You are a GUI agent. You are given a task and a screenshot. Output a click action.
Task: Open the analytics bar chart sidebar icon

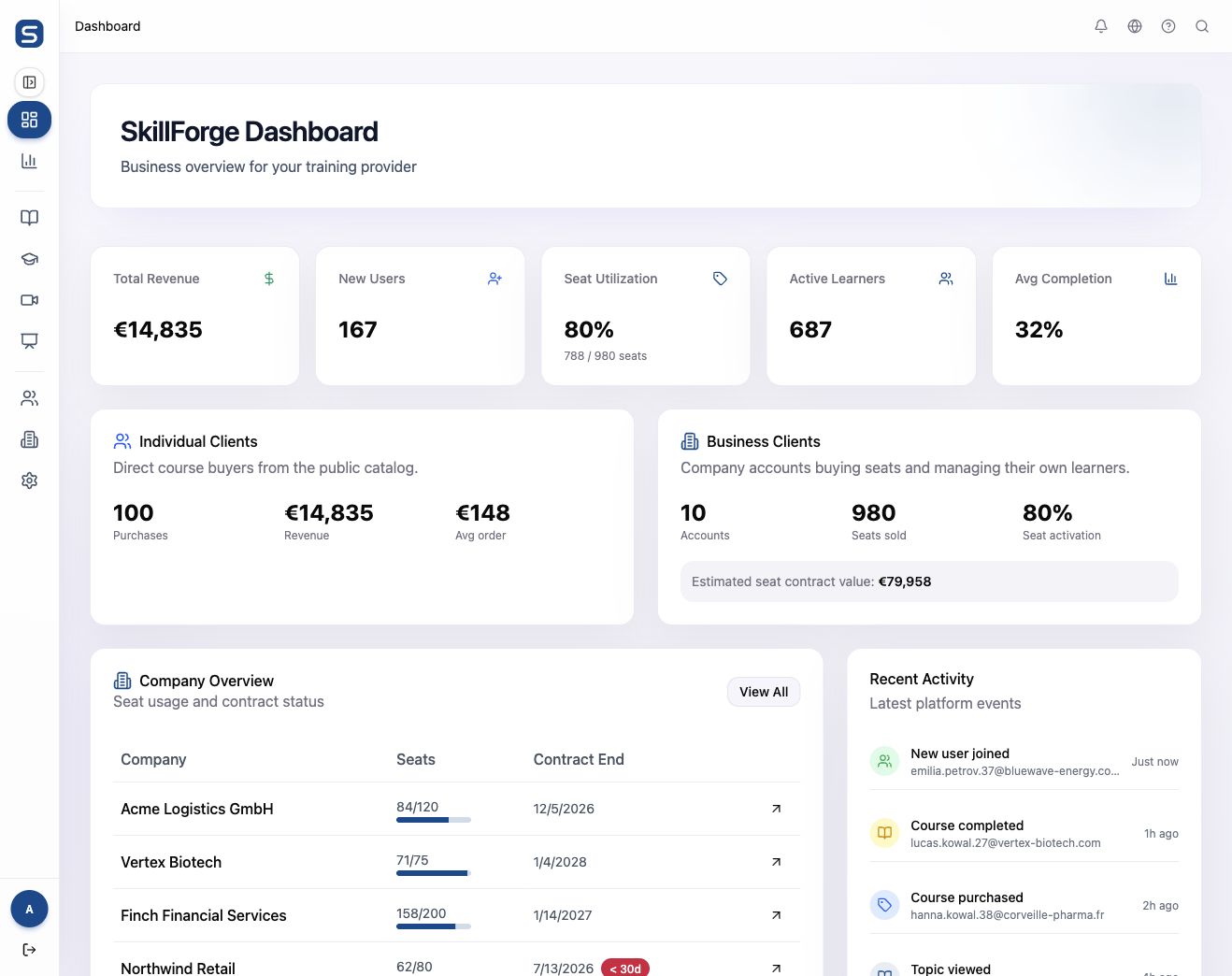pyautogui.click(x=30, y=161)
